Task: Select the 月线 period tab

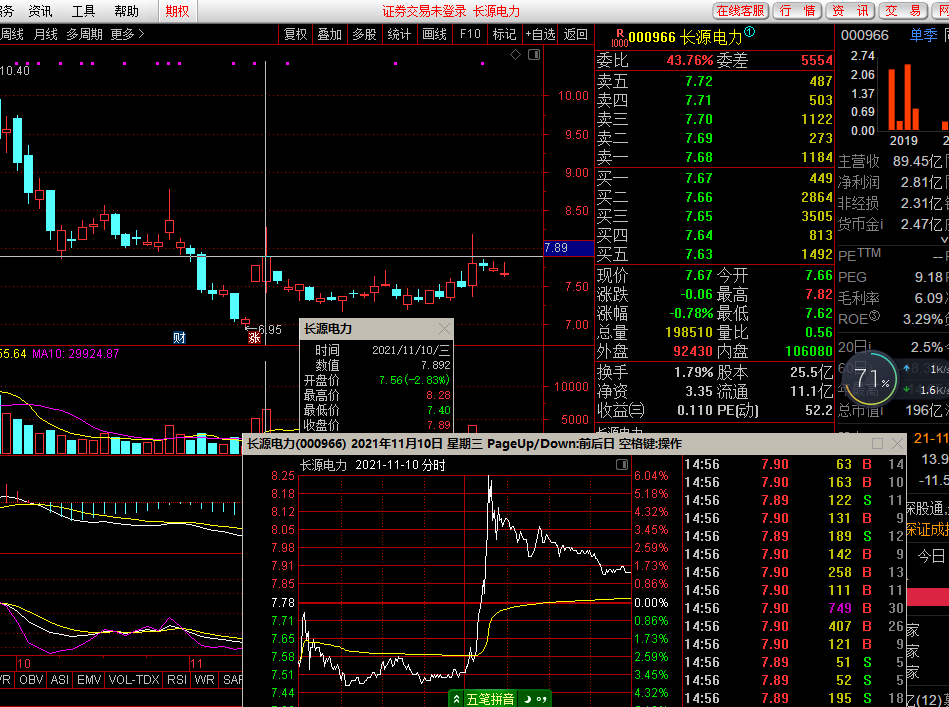Action: 46,35
